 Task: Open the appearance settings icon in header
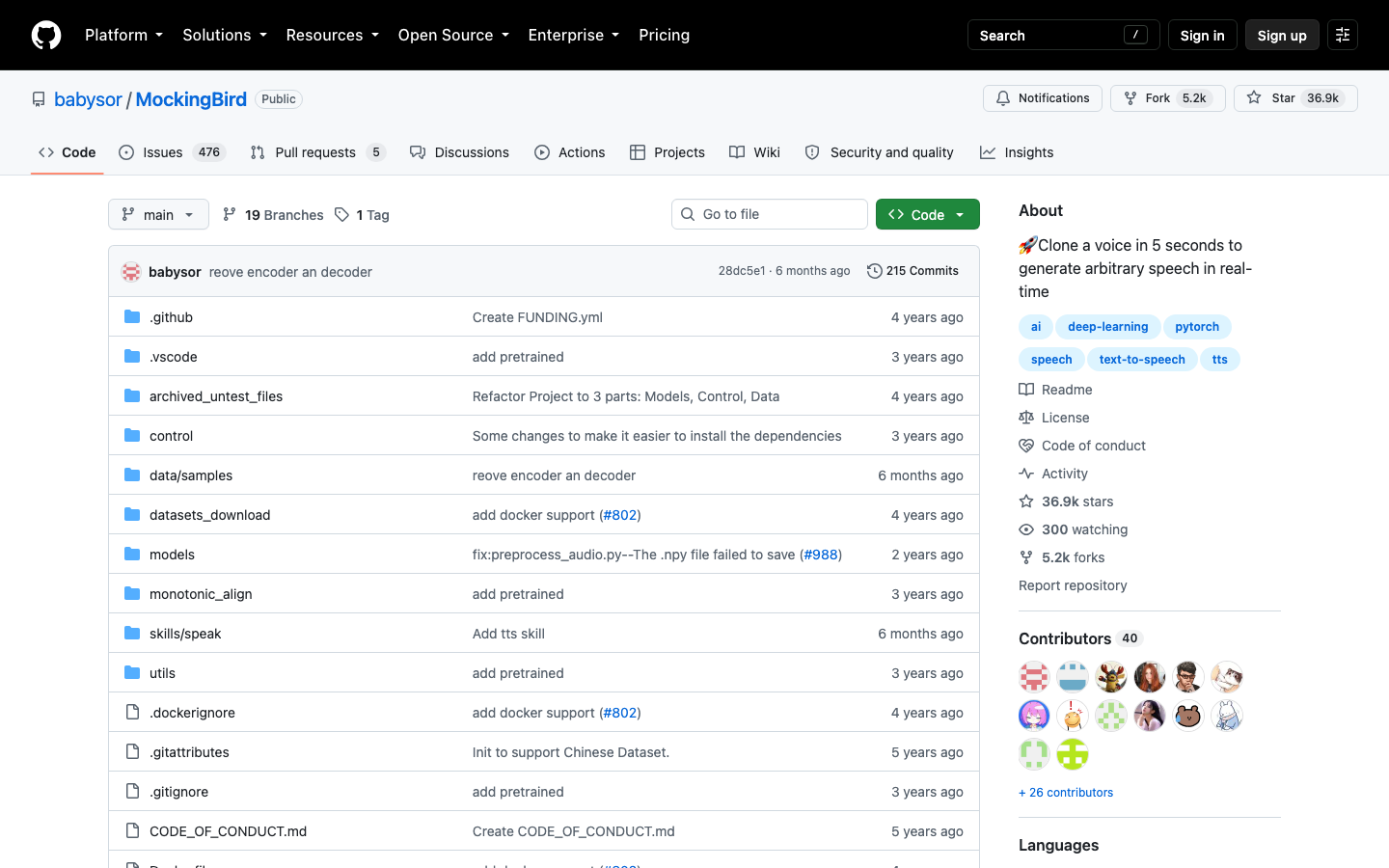tap(1343, 35)
